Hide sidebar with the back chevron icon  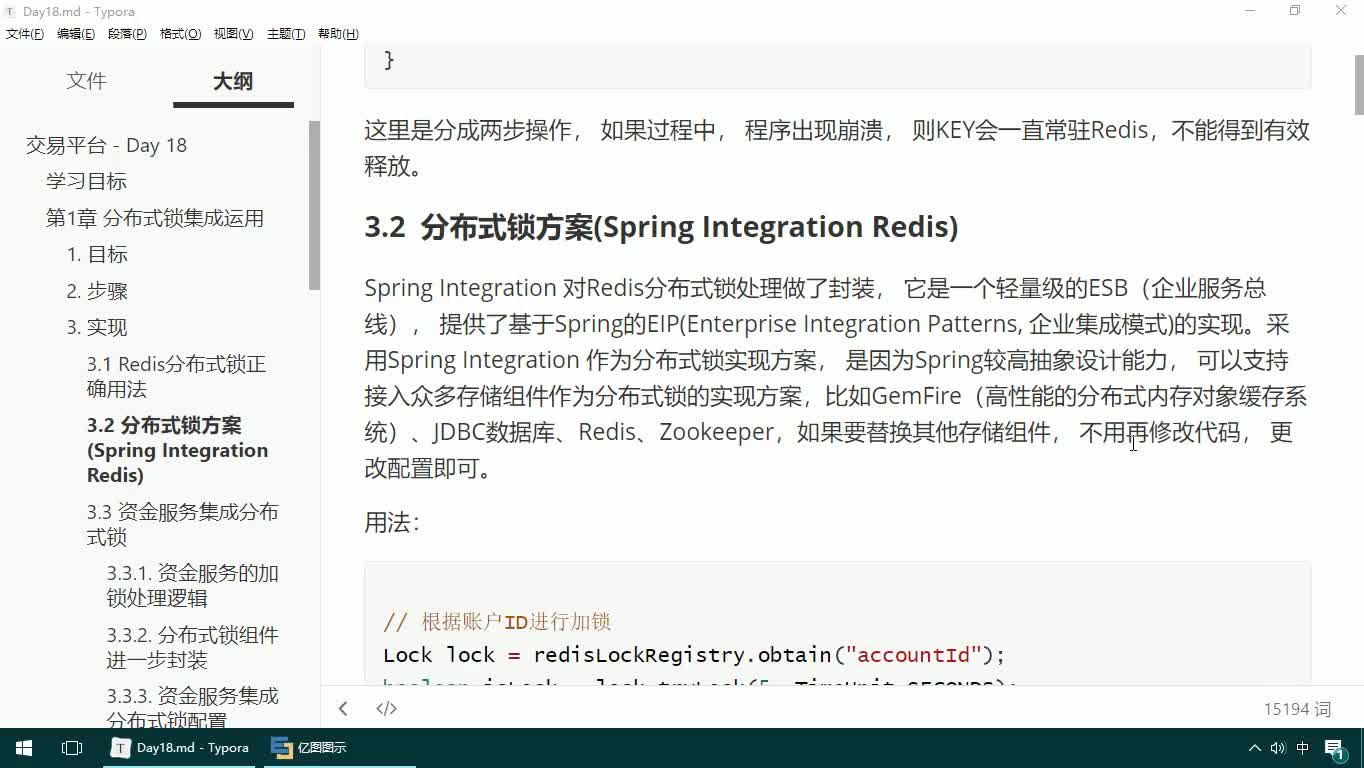pos(343,709)
